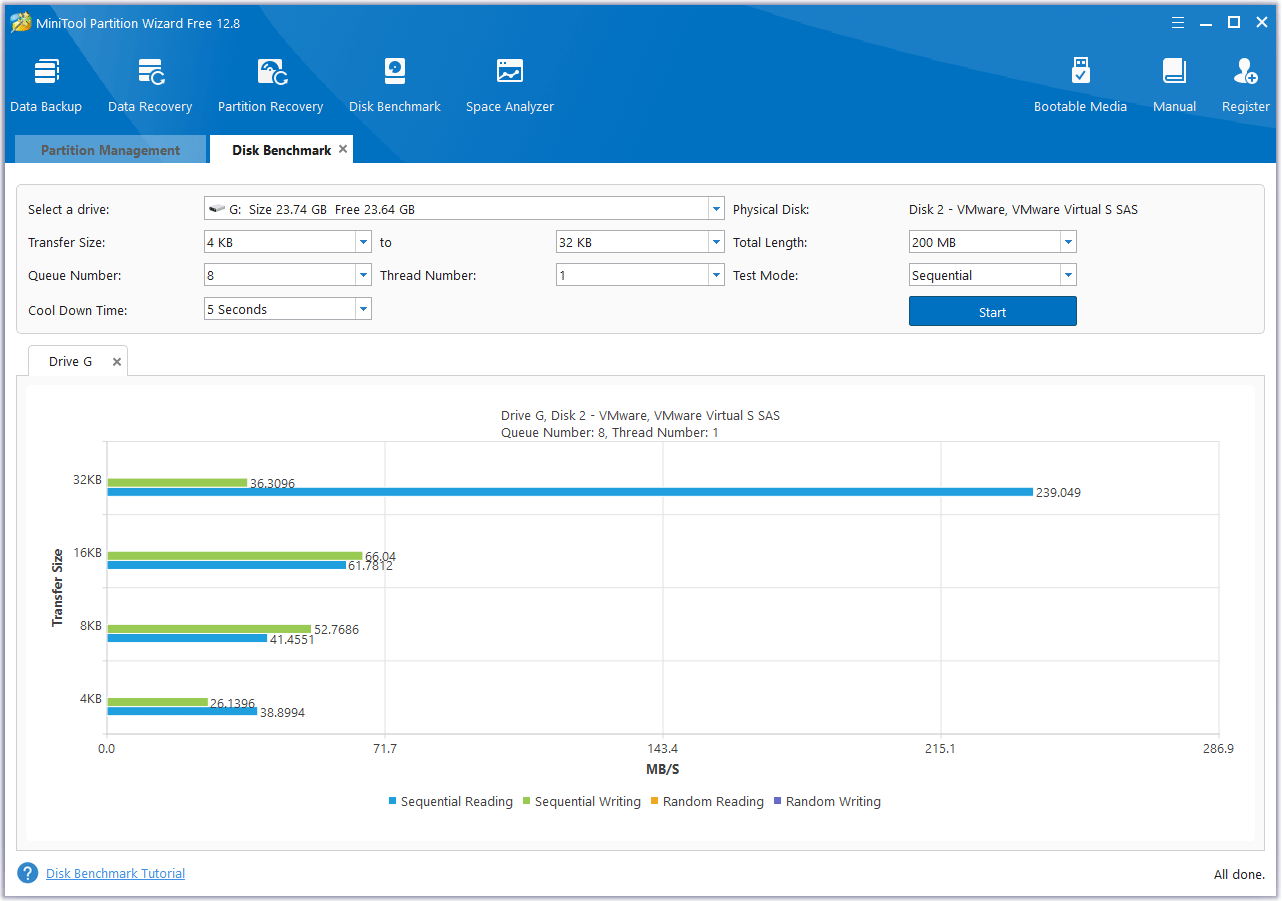This screenshot has width=1282, height=901.
Task: Expand the Select a drive dropdown
Action: pos(716,210)
